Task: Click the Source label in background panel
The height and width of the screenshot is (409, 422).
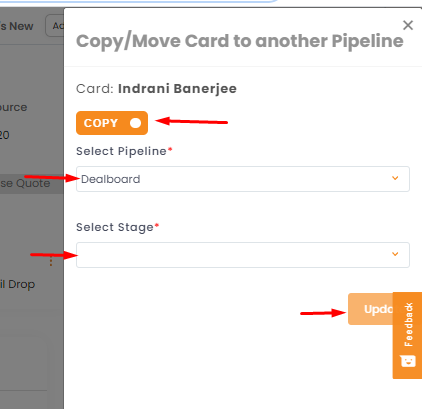Action: pyautogui.click(x=13, y=107)
